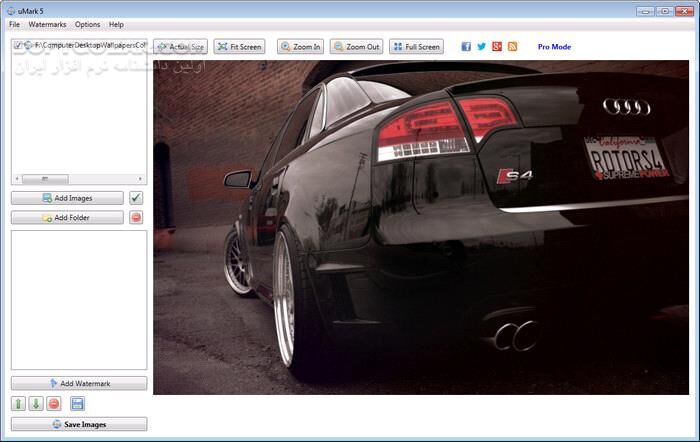Click the empty watermark list box
This screenshot has height=442, width=700.
pos(79,300)
